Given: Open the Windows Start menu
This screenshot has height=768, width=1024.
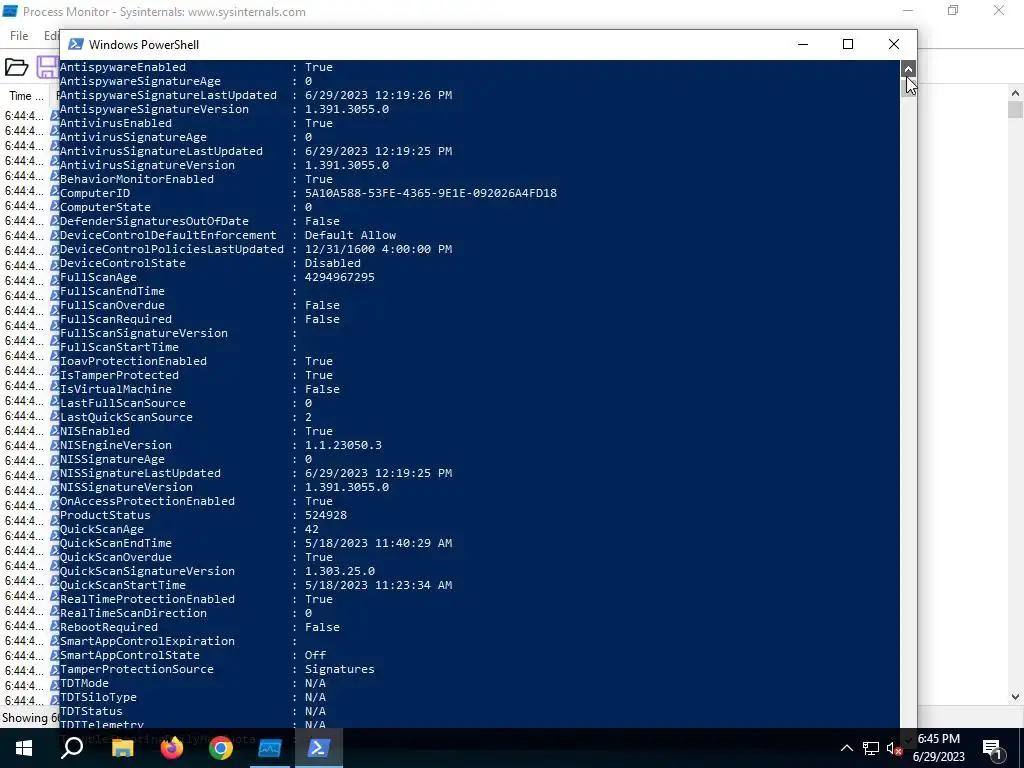Looking at the screenshot, I should [x=24, y=748].
